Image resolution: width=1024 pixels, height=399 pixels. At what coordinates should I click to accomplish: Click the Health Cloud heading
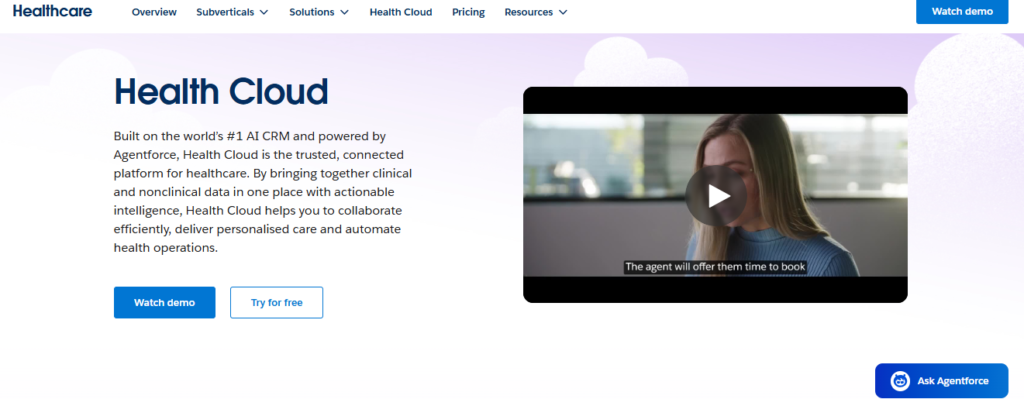coord(221,91)
